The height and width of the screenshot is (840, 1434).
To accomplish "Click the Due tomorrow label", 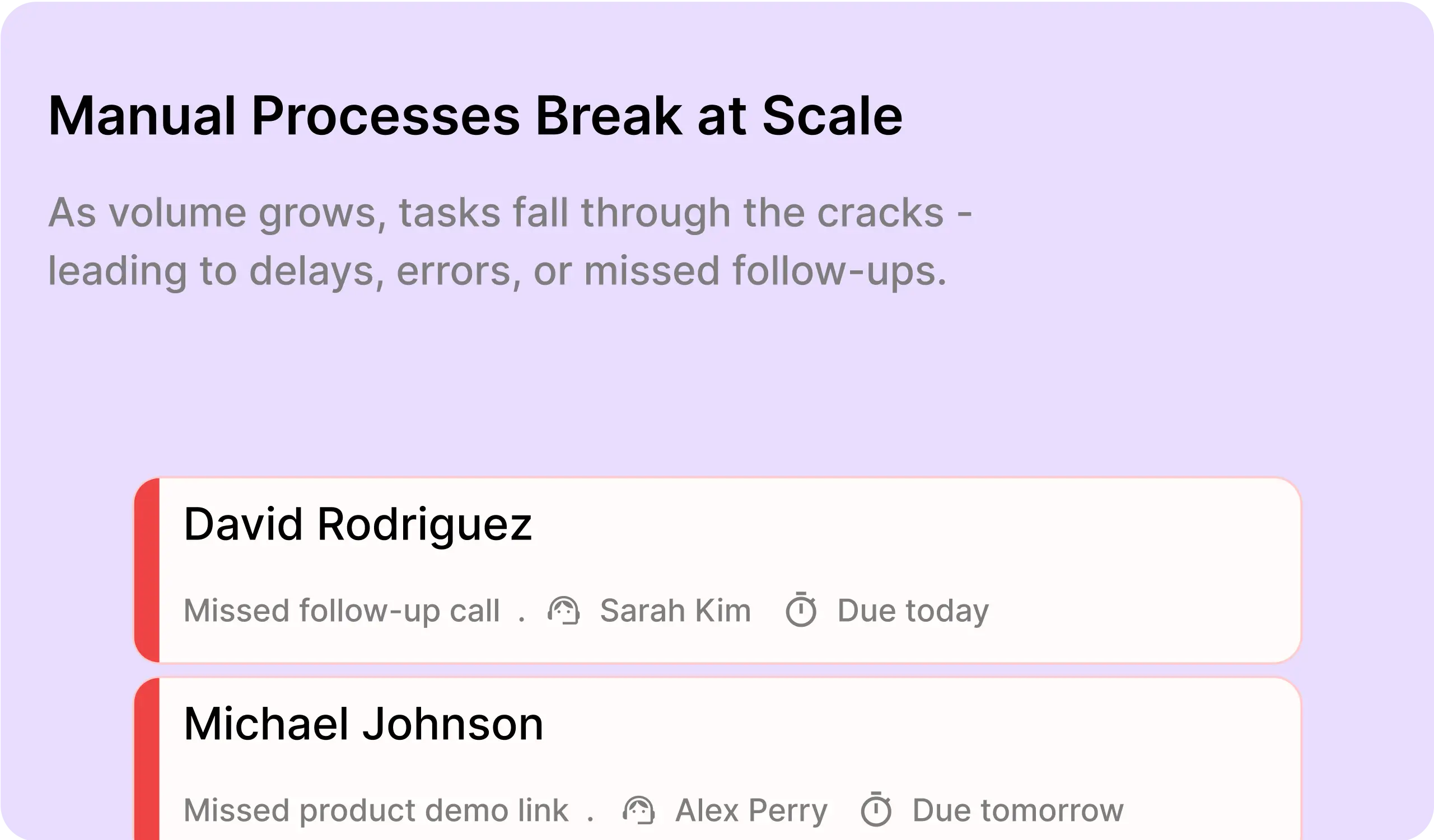I will point(1018,810).
